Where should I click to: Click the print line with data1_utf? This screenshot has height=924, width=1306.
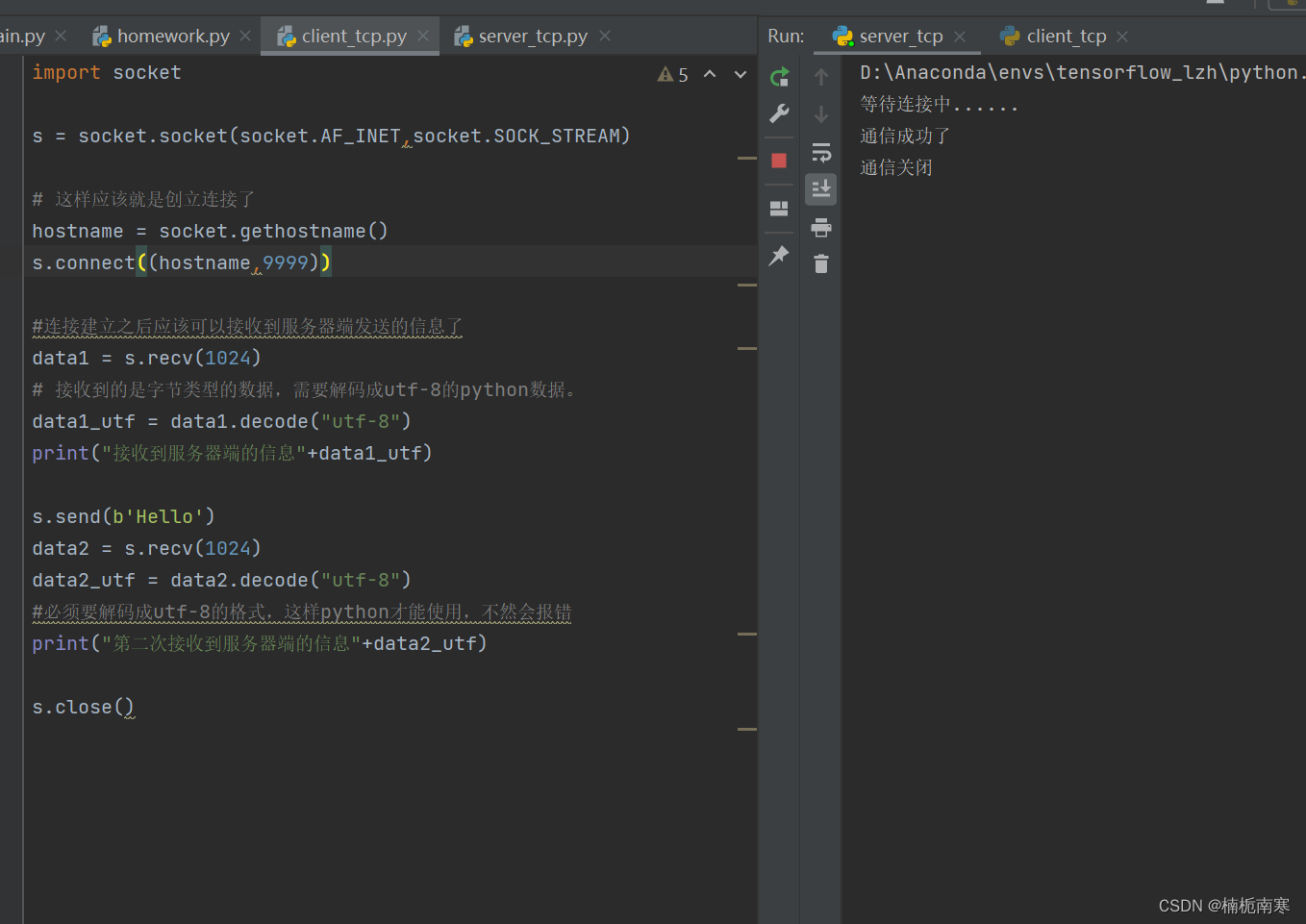point(232,454)
